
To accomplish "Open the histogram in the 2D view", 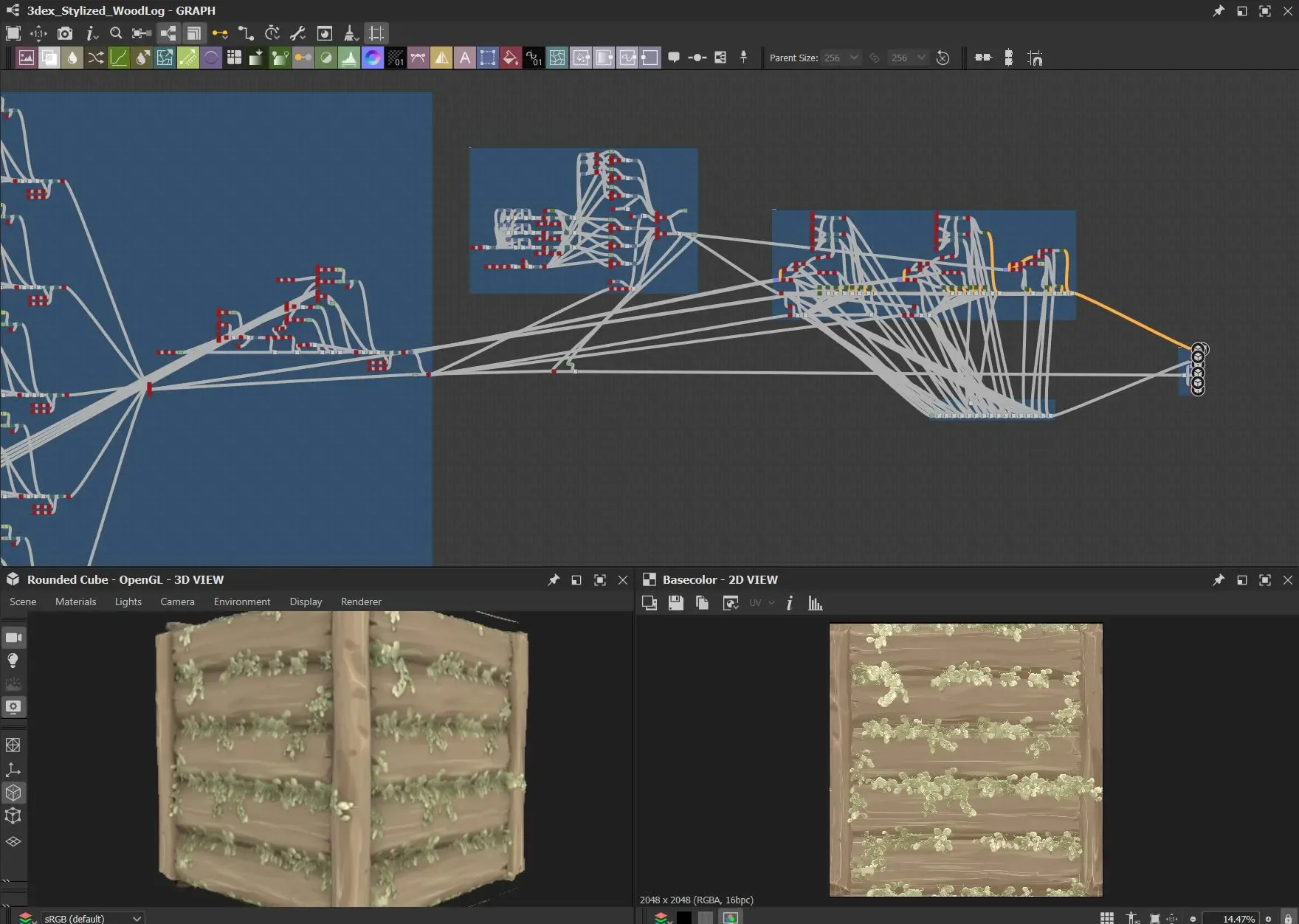I will [815, 603].
